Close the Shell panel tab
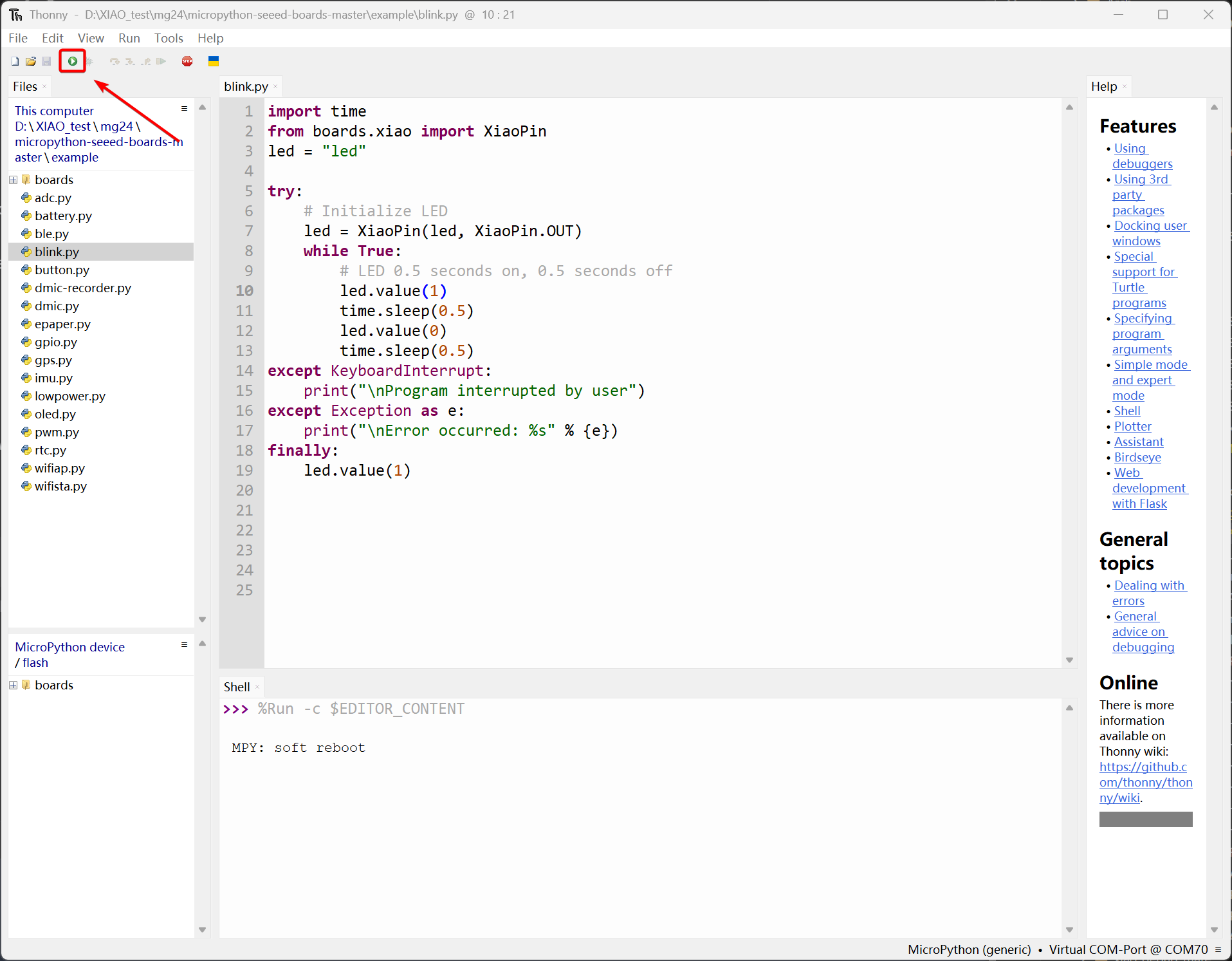This screenshot has height=961, width=1232. tap(257, 687)
